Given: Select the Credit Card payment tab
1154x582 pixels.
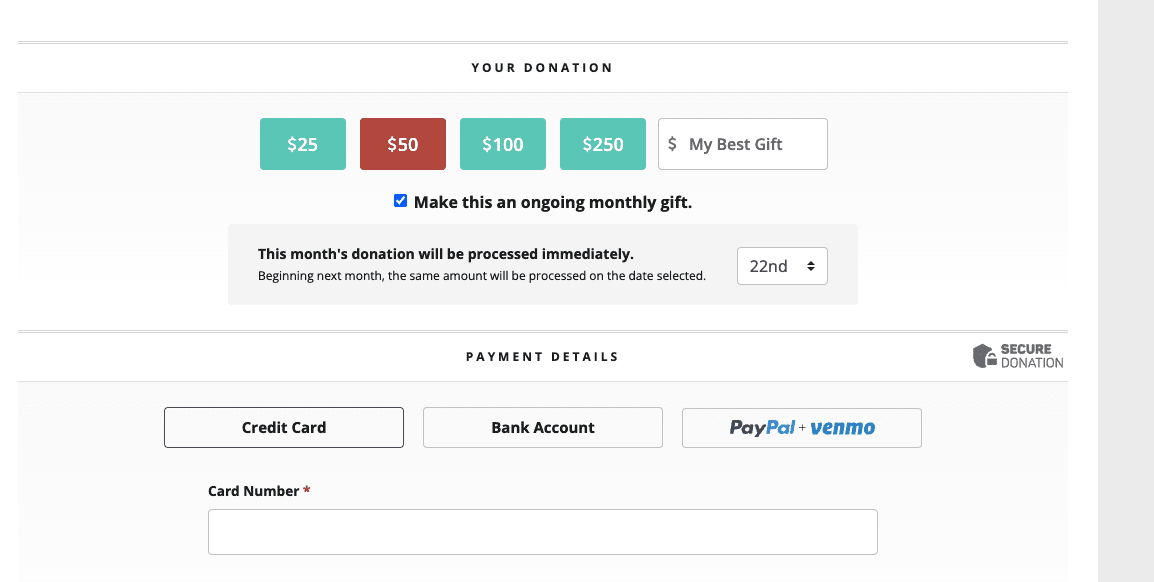Looking at the screenshot, I should tap(284, 427).
